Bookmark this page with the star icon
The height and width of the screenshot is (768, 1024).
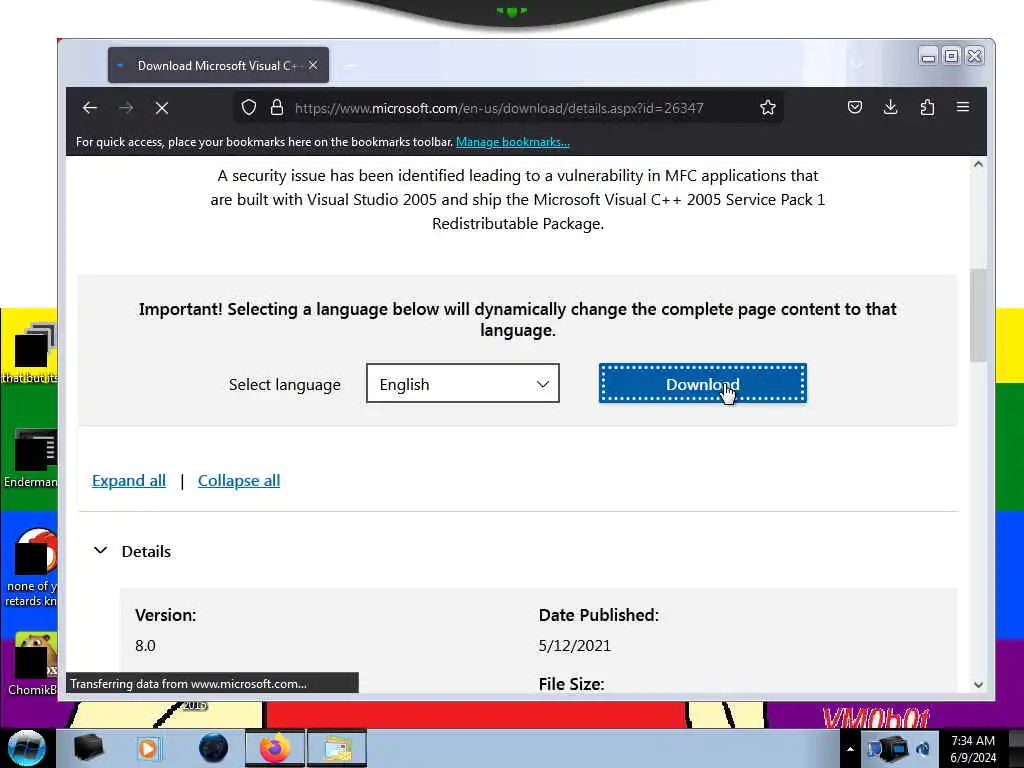point(768,108)
